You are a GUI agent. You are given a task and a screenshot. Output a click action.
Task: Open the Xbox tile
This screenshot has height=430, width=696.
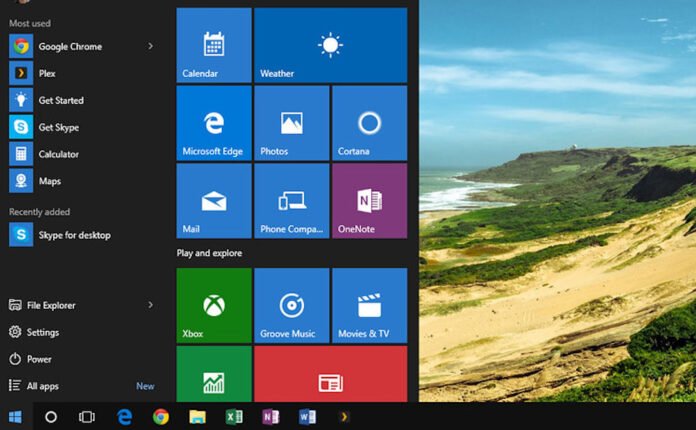tap(214, 305)
